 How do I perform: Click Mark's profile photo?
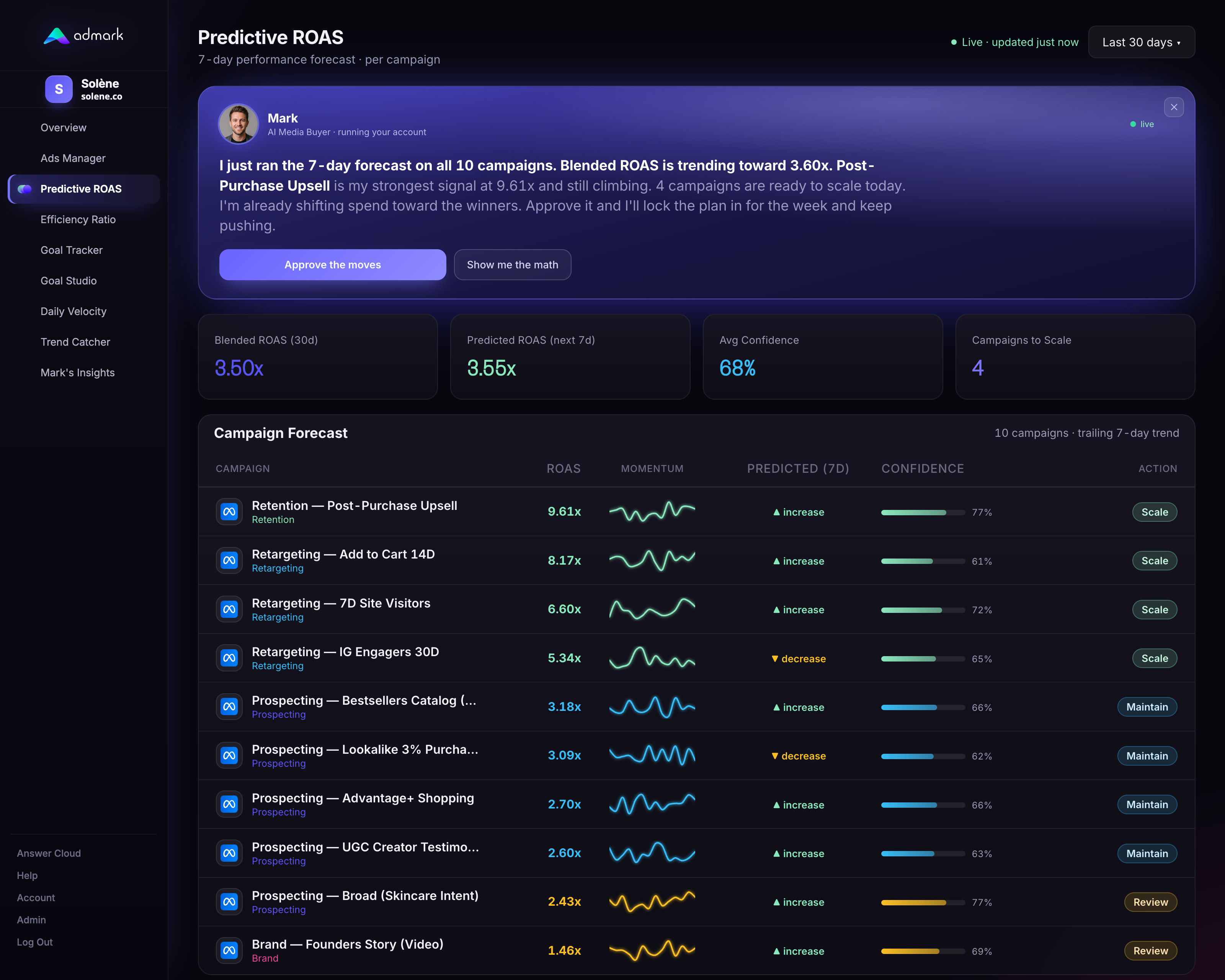pyautogui.click(x=238, y=124)
